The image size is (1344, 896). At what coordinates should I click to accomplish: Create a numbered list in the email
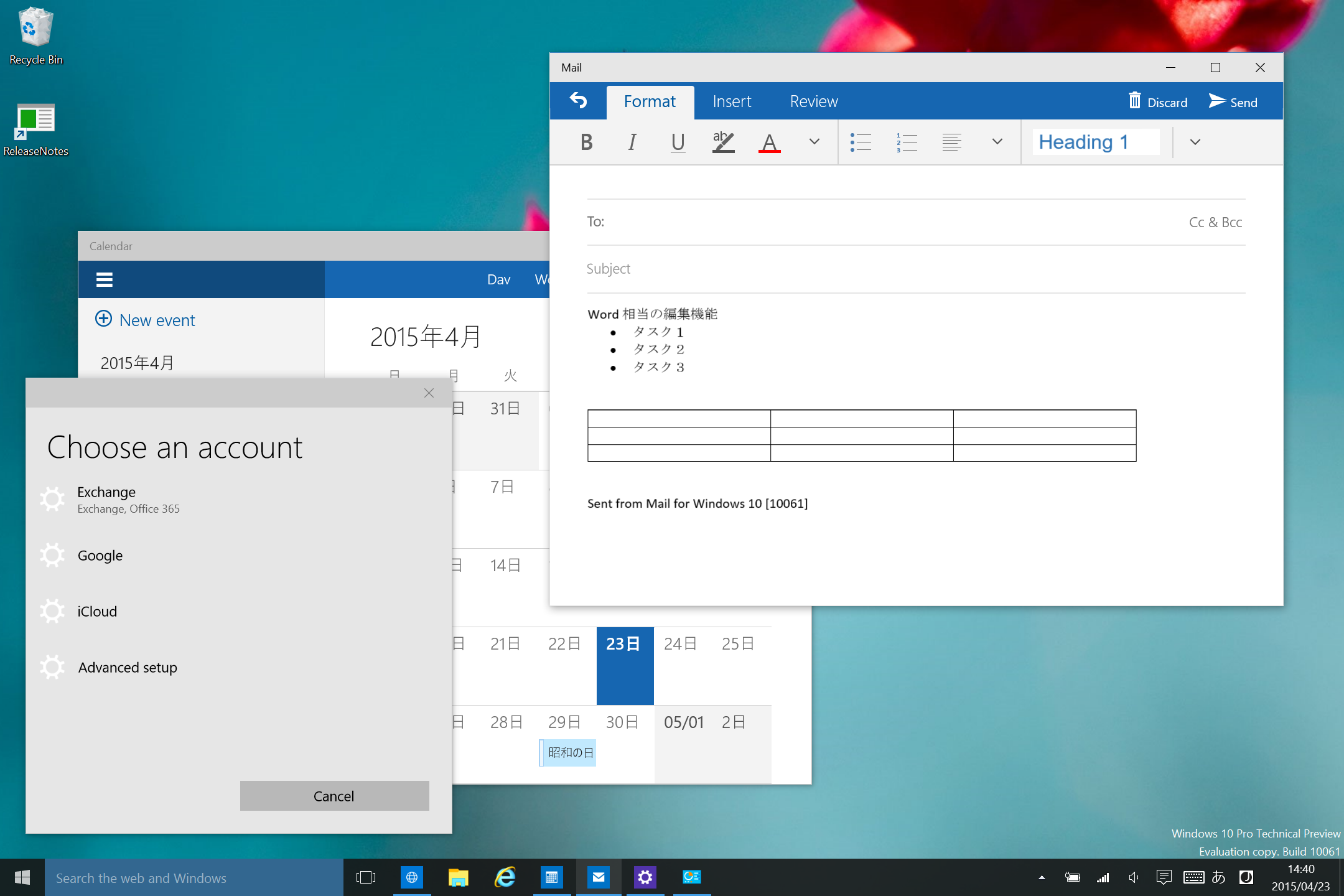pyautogui.click(x=907, y=142)
